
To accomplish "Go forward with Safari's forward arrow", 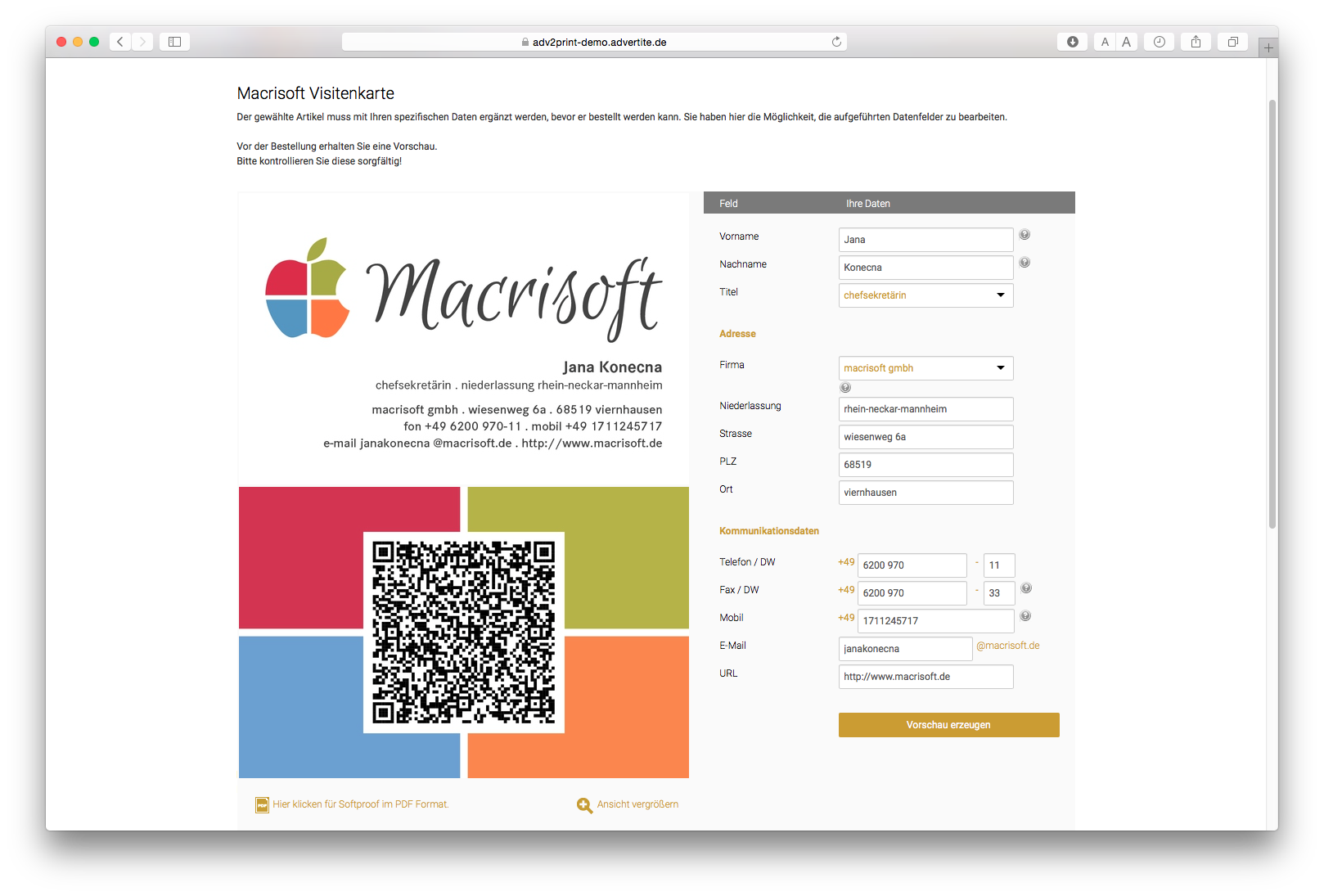I will point(142,42).
